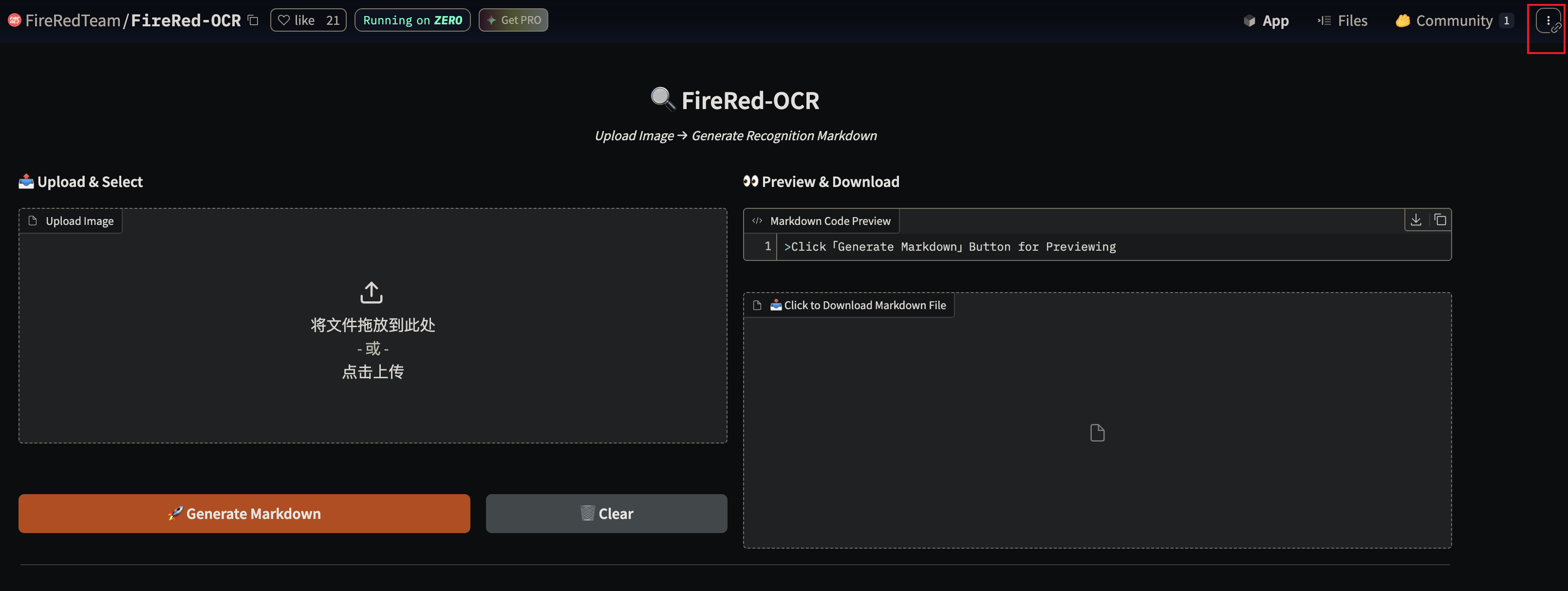Click the upload arrow icon
Viewport: 1568px width, 591px height.
coord(371,292)
